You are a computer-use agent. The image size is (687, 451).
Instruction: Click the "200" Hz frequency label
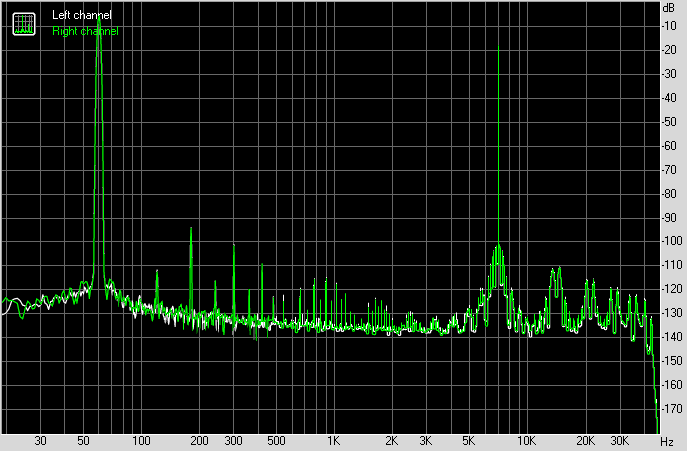199,440
